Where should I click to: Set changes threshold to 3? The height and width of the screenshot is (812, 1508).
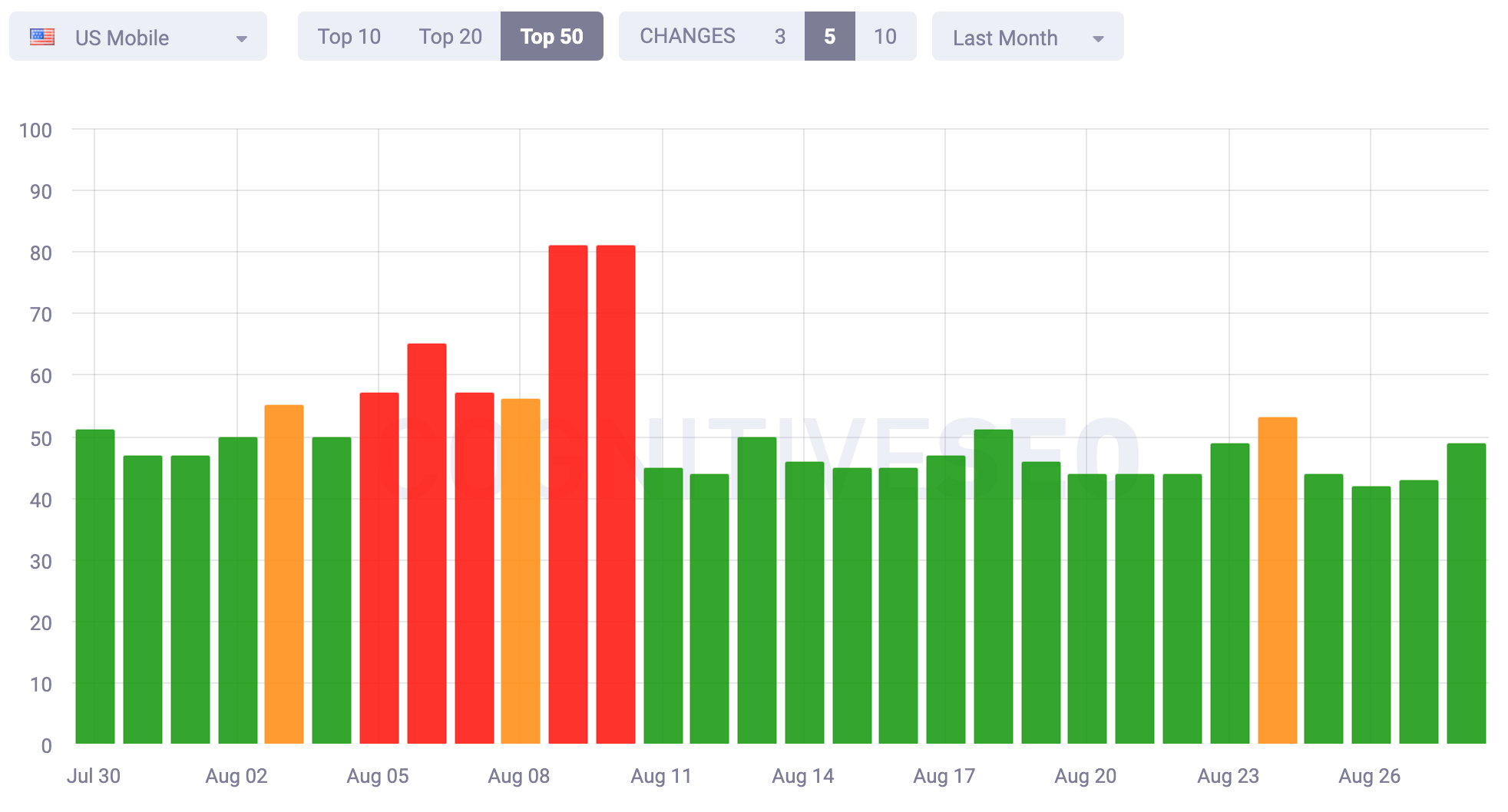(780, 36)
